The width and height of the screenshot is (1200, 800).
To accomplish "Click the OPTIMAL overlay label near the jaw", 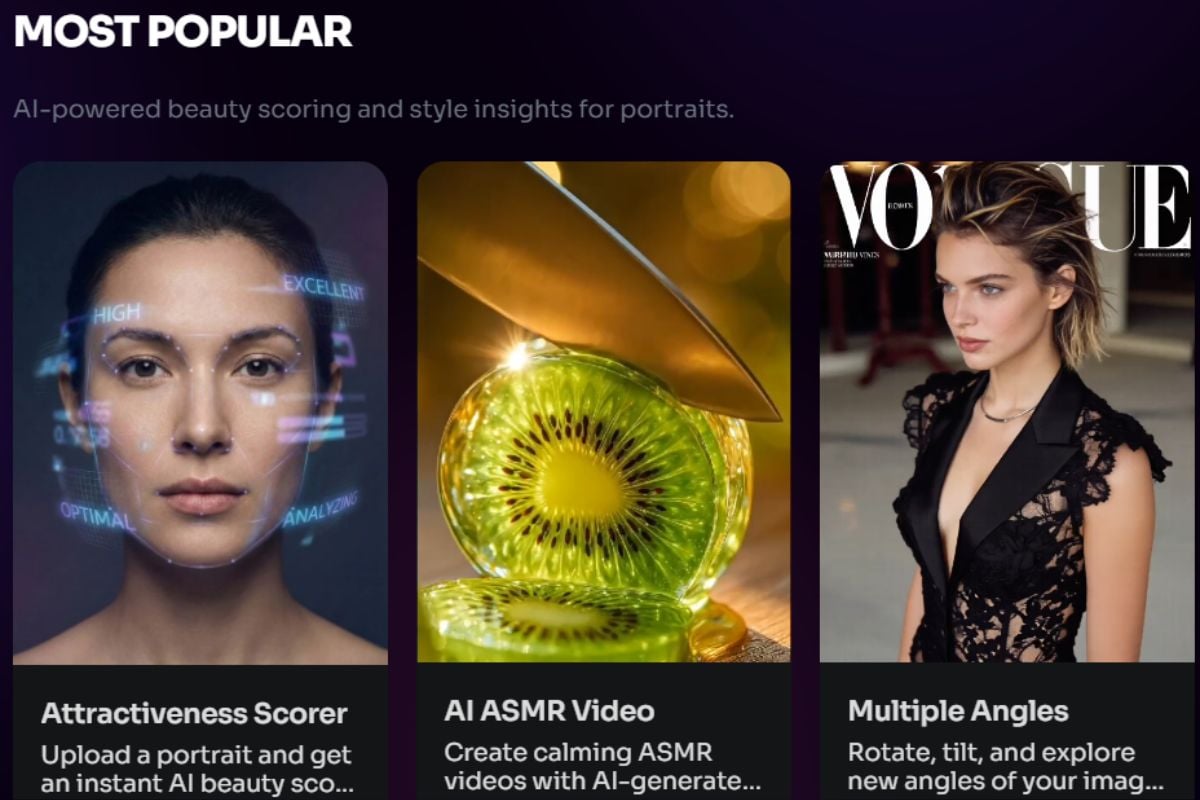I will (x=96, y=515).
